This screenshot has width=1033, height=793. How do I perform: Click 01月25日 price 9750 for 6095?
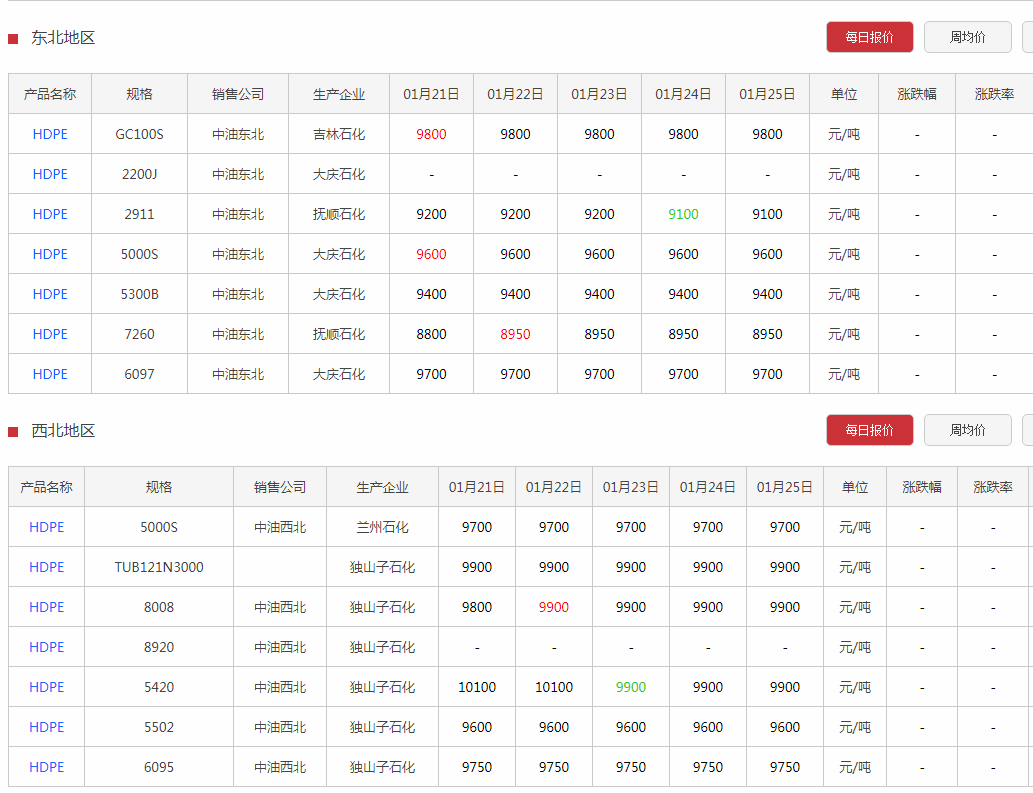coord(785,767)
